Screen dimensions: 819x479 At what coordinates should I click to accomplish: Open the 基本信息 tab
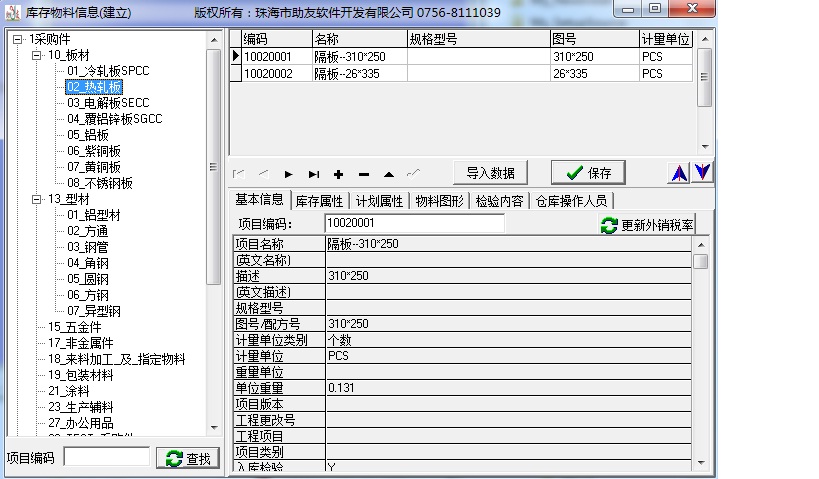tap(260, 200)
